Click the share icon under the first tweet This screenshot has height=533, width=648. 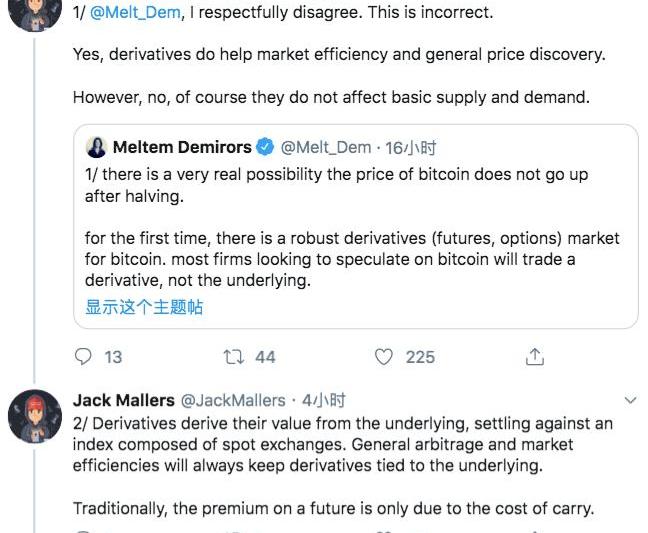point(535,357)
